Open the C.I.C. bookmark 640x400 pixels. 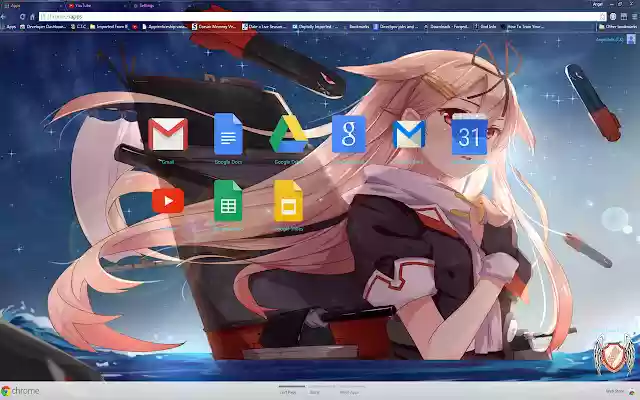(78, 27)
